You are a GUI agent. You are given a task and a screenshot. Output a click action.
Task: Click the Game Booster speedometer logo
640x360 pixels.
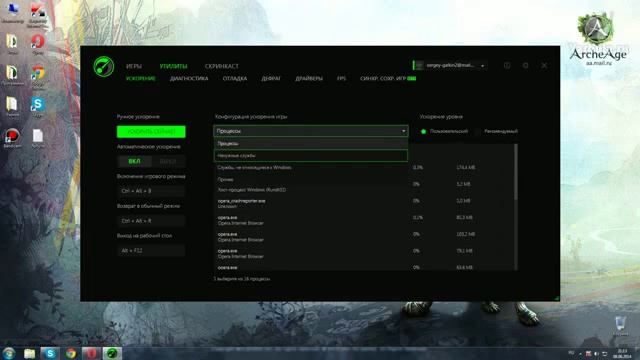click(x=104, y=67)
